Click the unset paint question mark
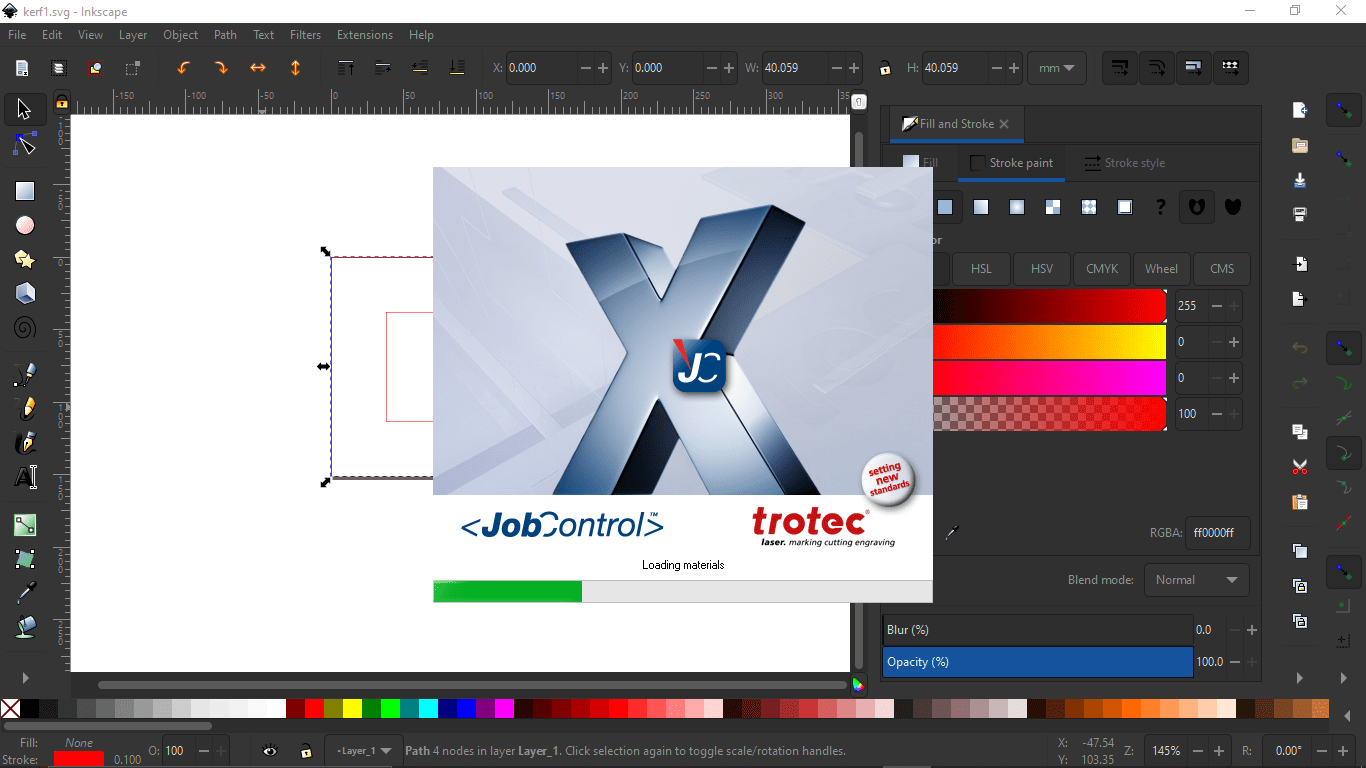The height and width of the screenshot is (768, 1366). coord(1161,207)
